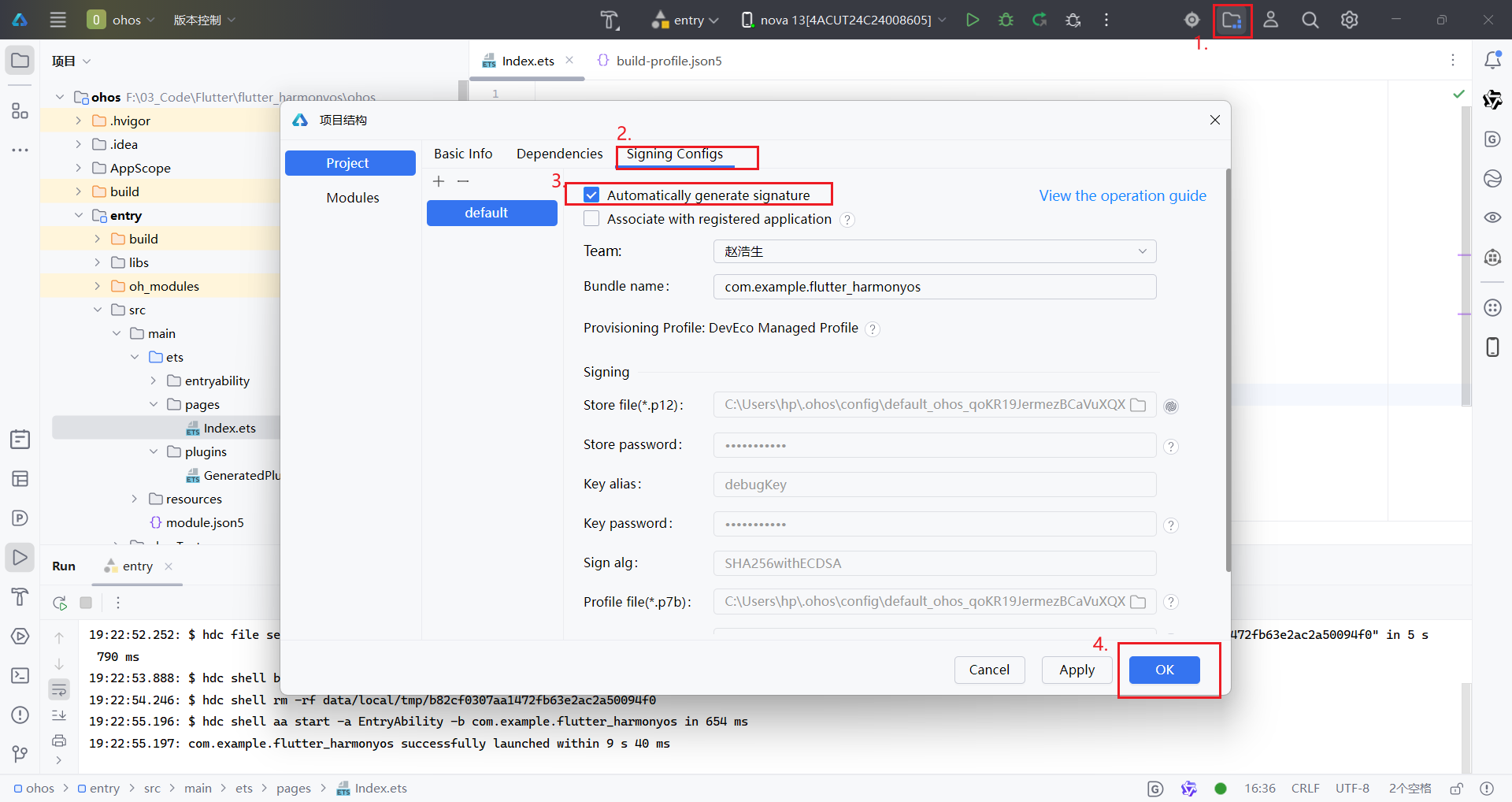
Task: Click the Cancel button
Action: [x=989, y=670]
